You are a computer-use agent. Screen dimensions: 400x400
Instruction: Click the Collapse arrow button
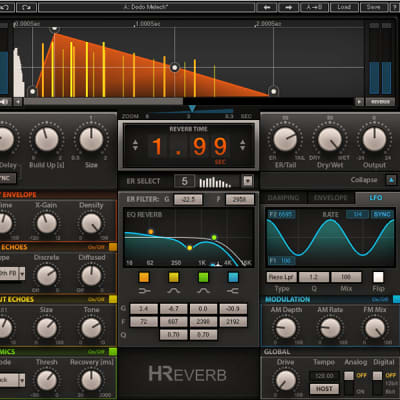pos(391,180)
